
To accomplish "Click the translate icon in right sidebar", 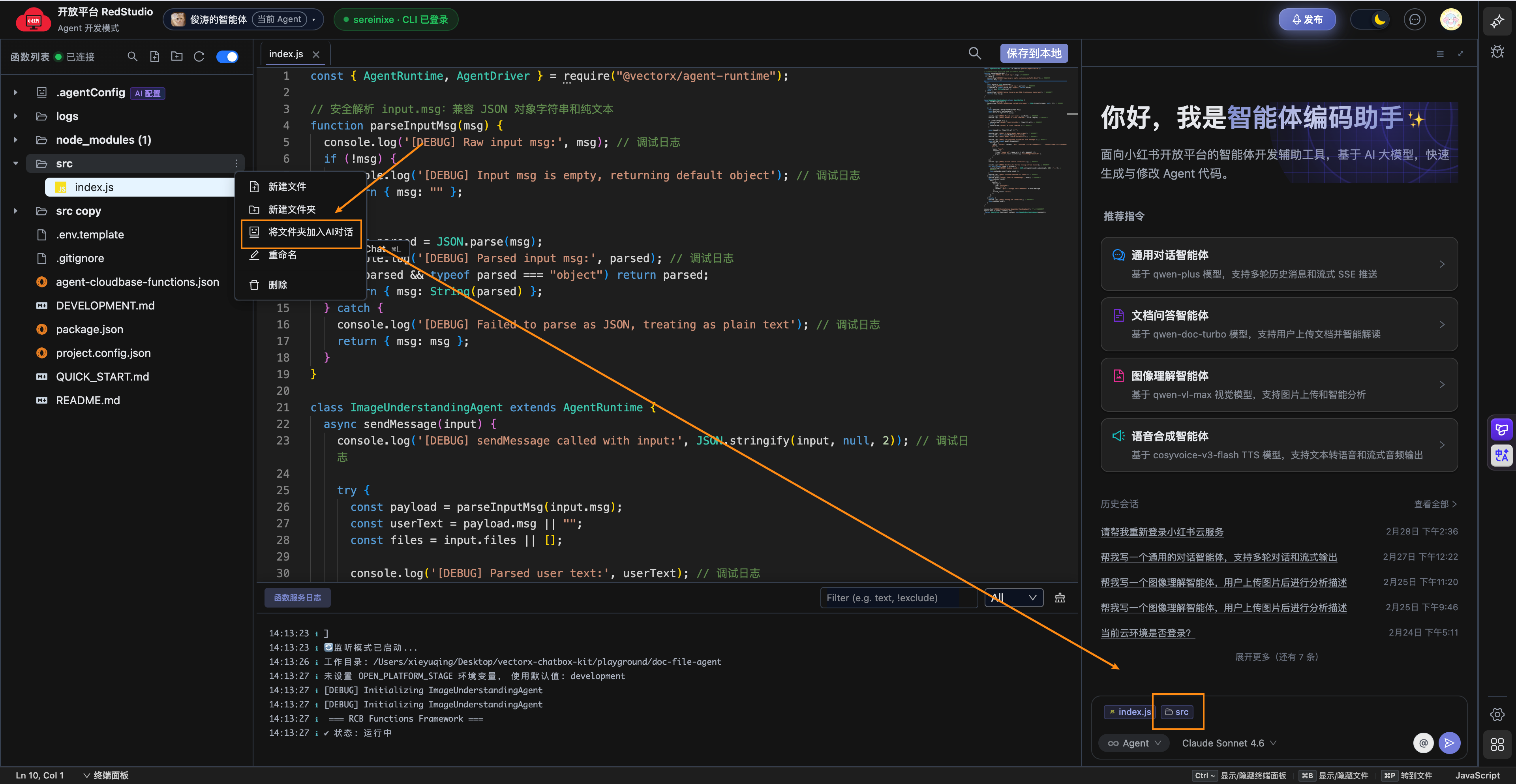I will (x=1502, y=455).
